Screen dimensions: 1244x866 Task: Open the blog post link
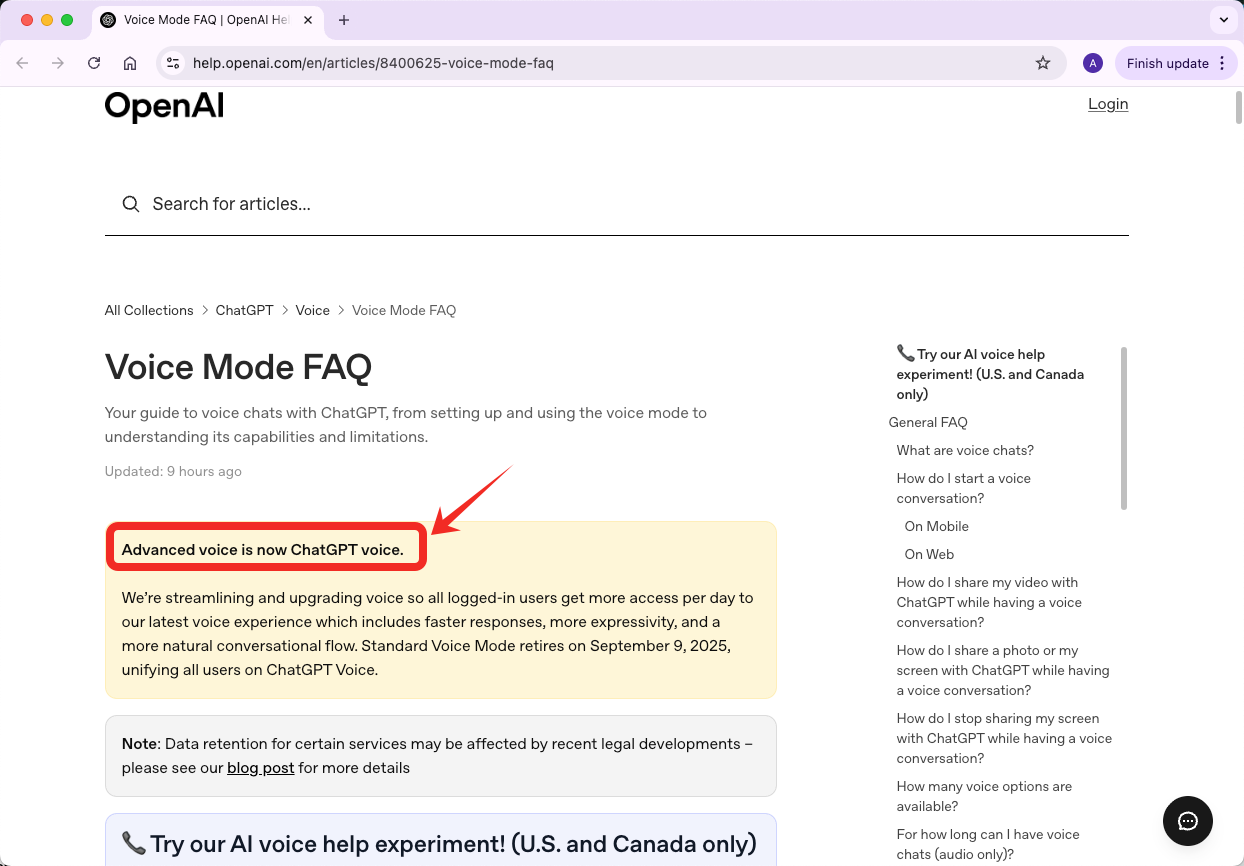pyautogui.click(x=260, y=768)
